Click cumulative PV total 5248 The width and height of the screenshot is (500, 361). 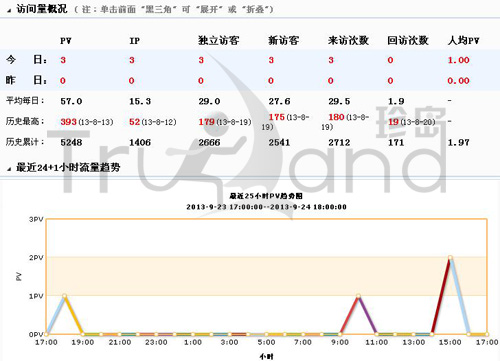click(x=71, y=142)
